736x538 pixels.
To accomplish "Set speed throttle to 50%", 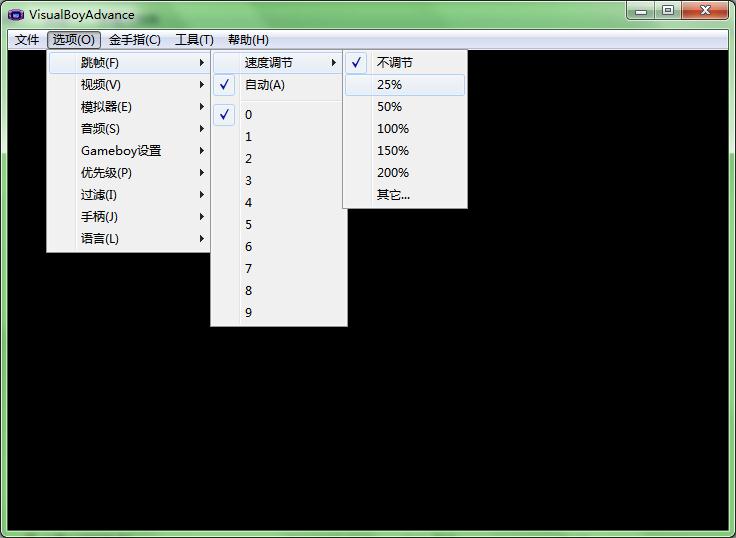I will coord(405,107).
